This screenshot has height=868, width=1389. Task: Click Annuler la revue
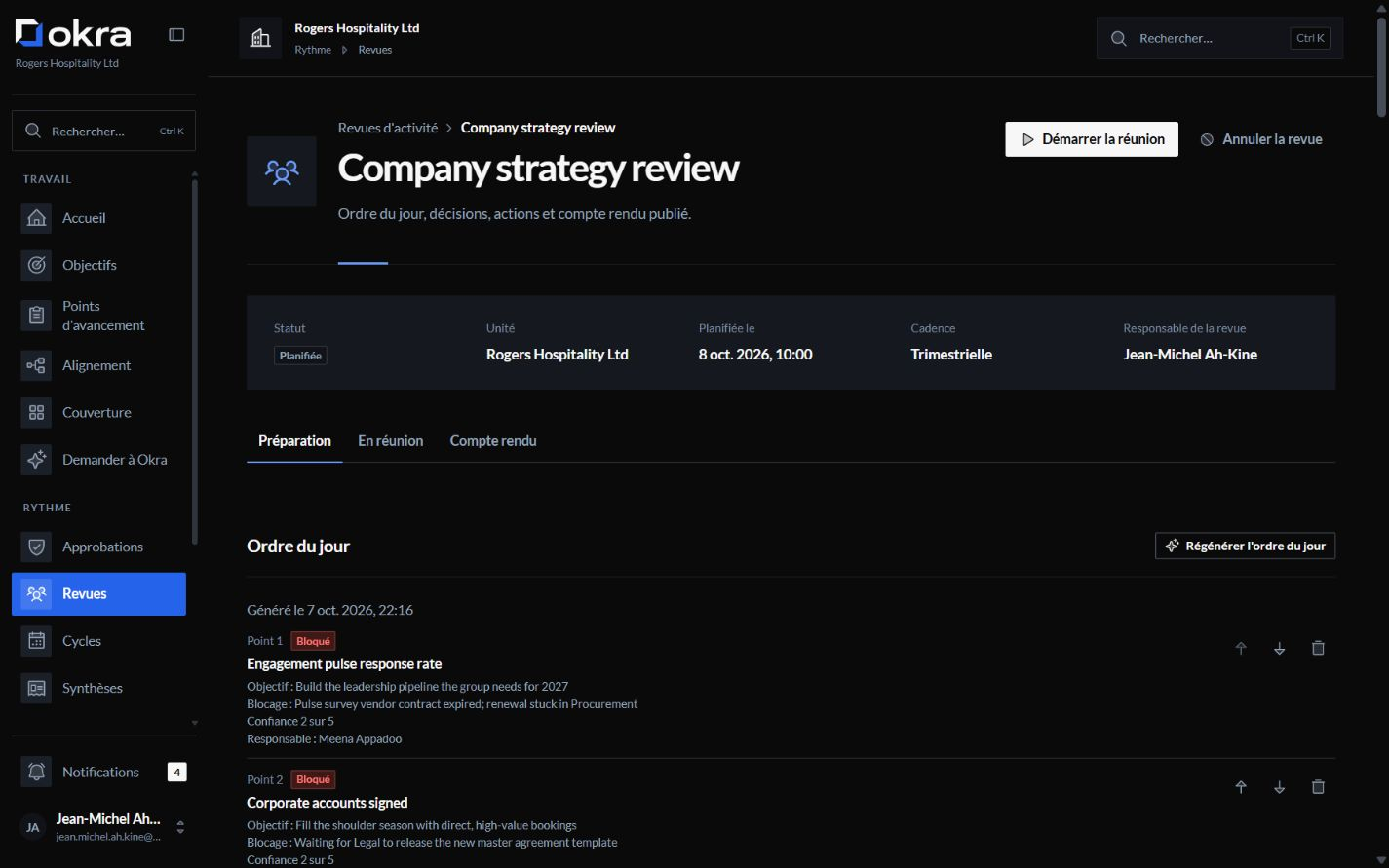1261,139
